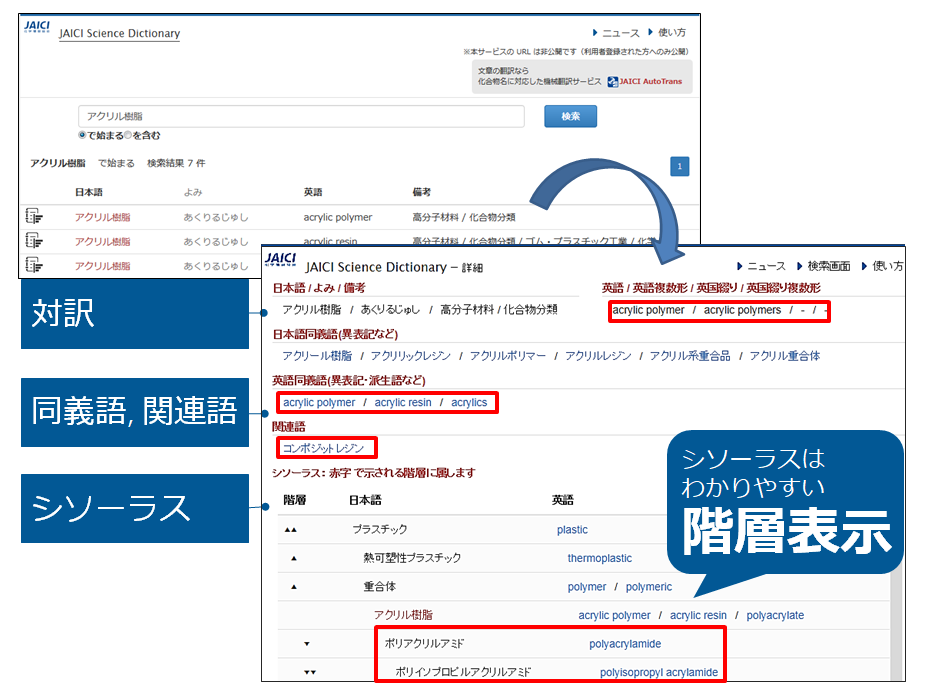930x698 pixels.
Task: Click the ポリアクリルアミド thesaurus entry
Action: (x=424, y=643)
